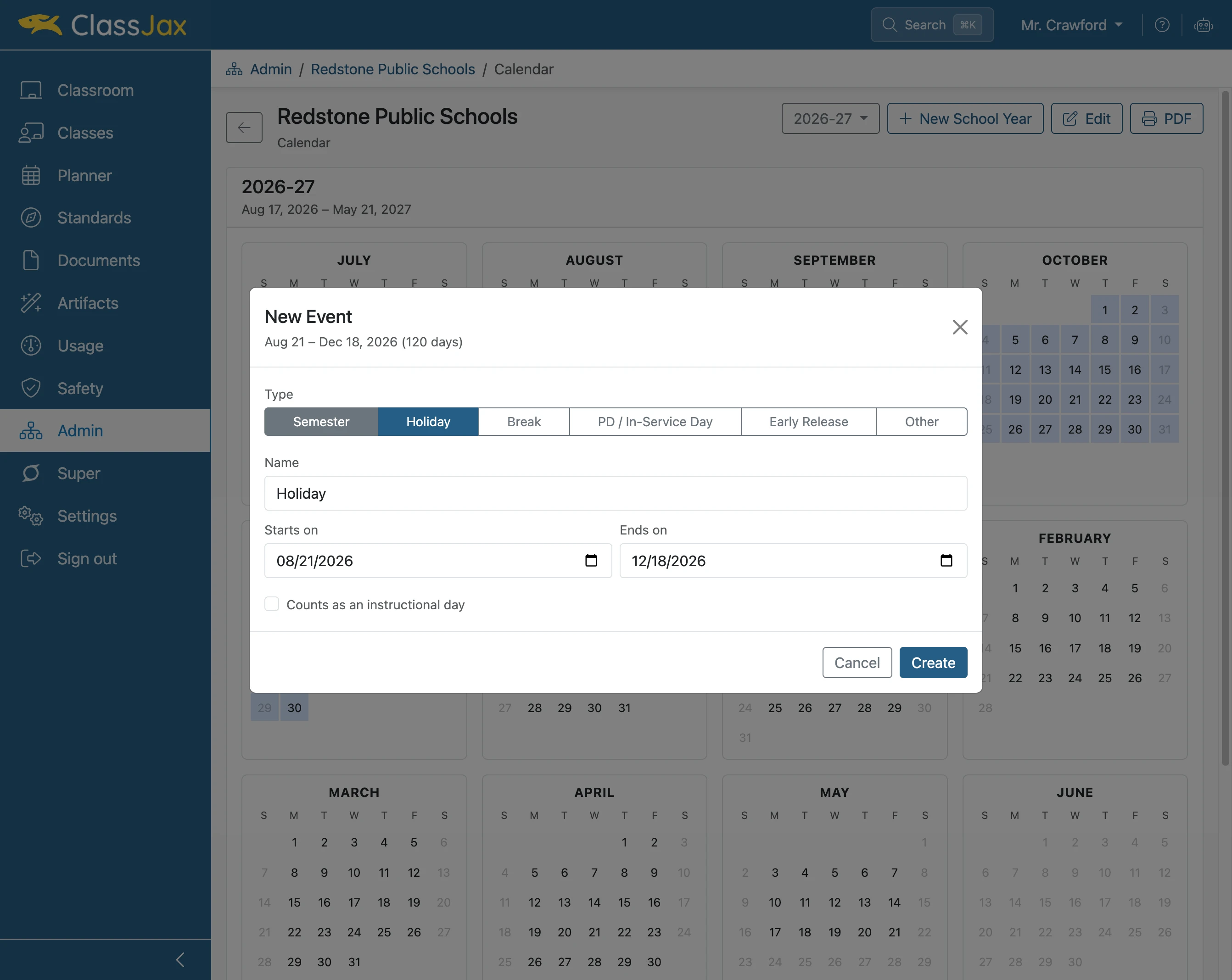Click the Safety shield icon
The image size is (1232, 980).
click(31, 388)
